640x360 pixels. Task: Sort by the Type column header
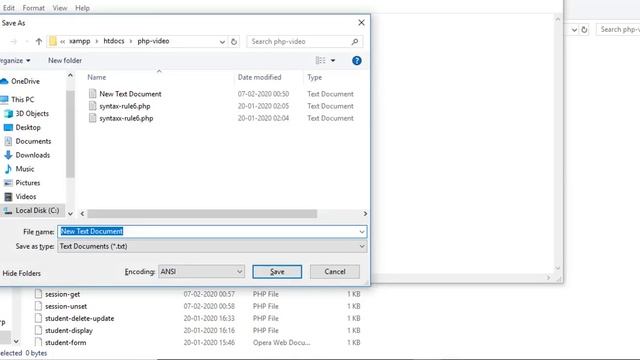315,77
